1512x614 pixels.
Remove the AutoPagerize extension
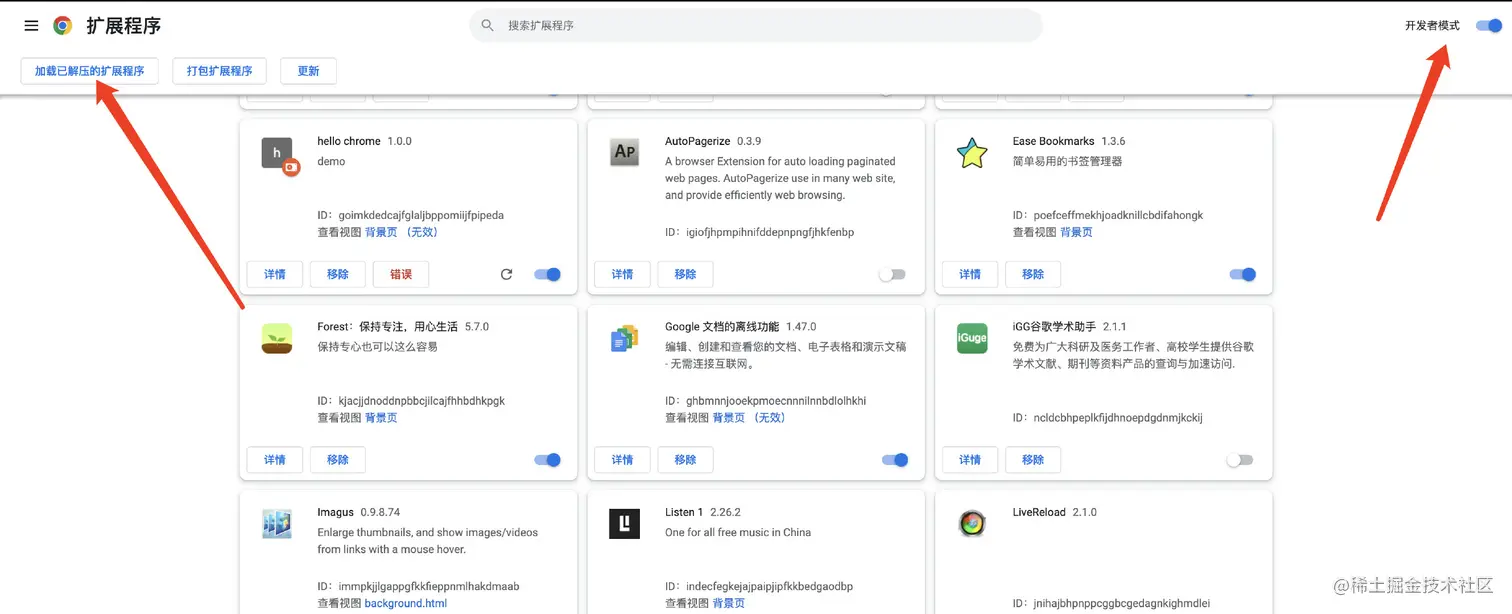tap(685, 274)
